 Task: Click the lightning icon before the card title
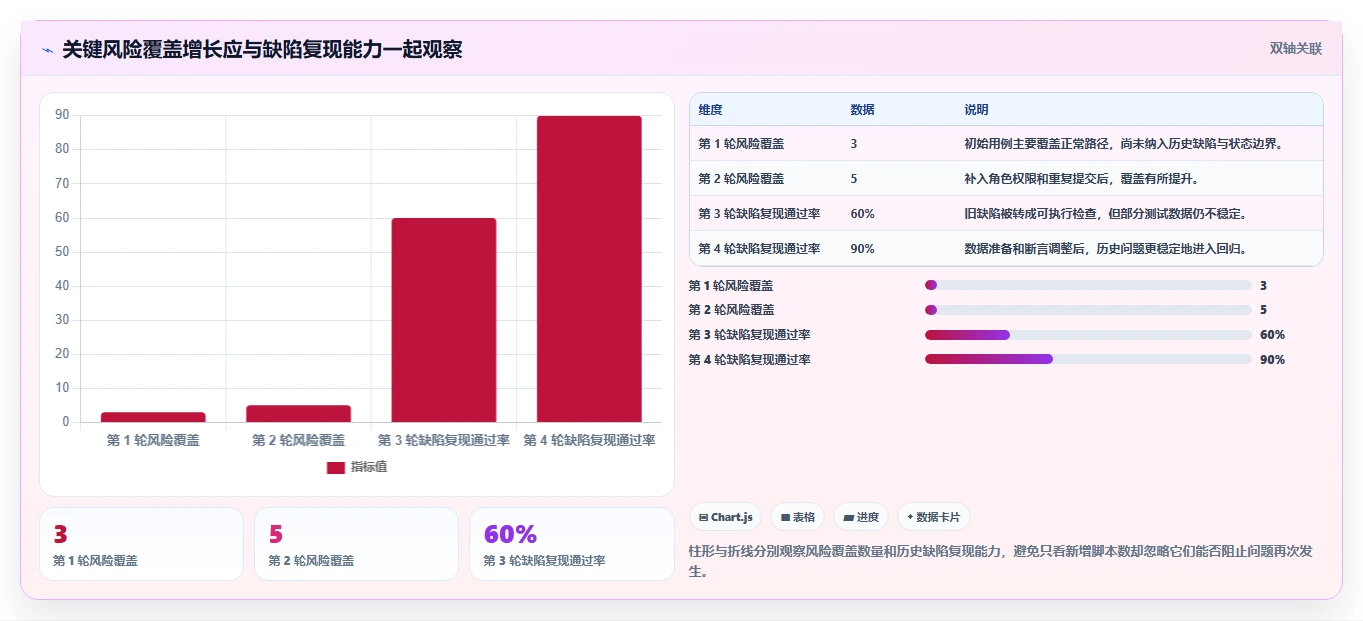coord(47,50)
